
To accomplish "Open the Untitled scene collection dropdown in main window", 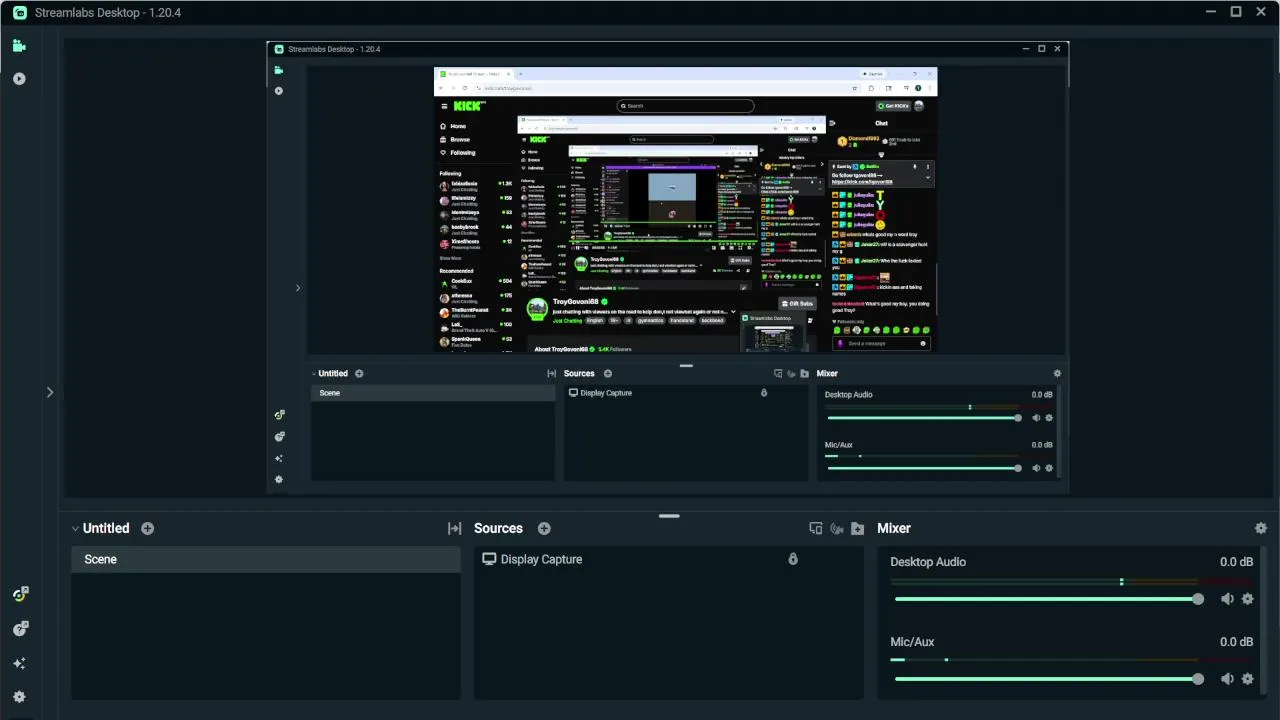I will (x=100, y=528).
